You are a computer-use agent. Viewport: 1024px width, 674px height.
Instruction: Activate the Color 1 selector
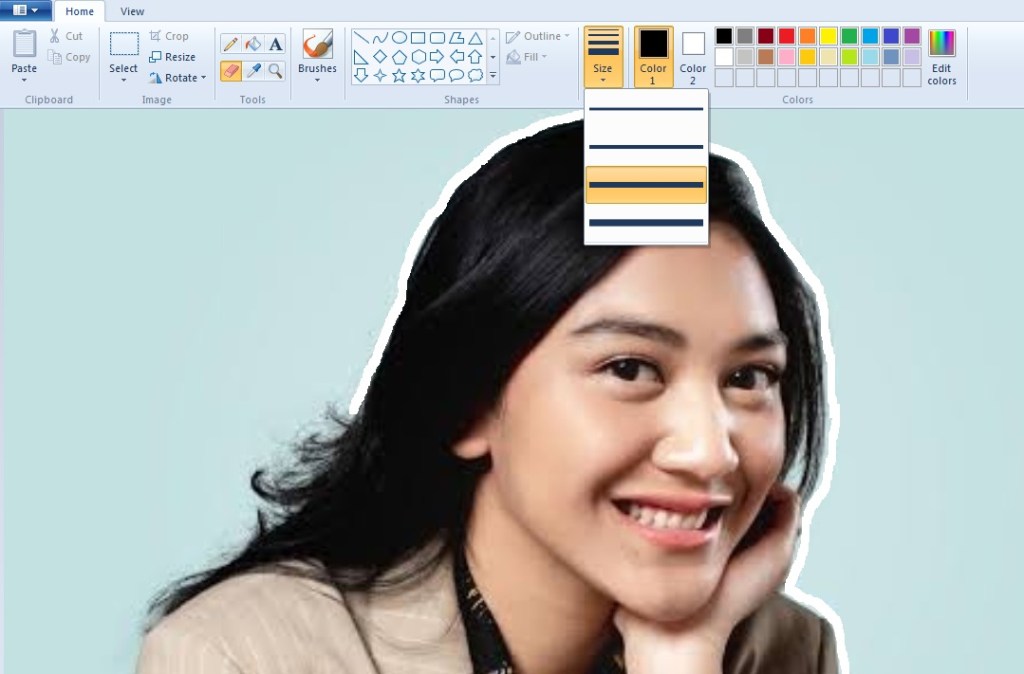tap(653, 57)
